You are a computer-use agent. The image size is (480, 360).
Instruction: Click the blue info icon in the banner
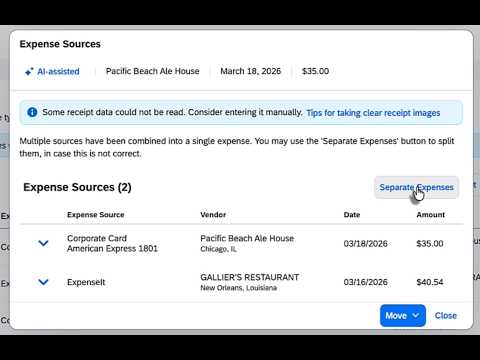tap(32, 112)
